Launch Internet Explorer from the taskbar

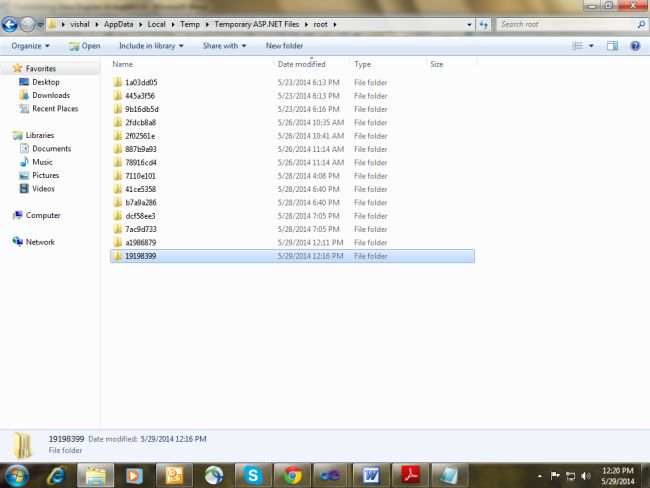point(56,476)
